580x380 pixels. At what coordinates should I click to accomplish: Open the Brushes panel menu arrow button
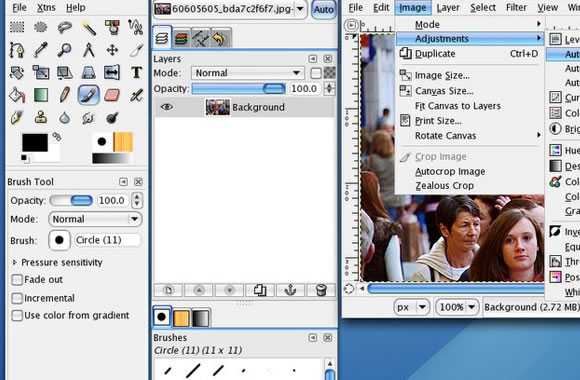313,337
